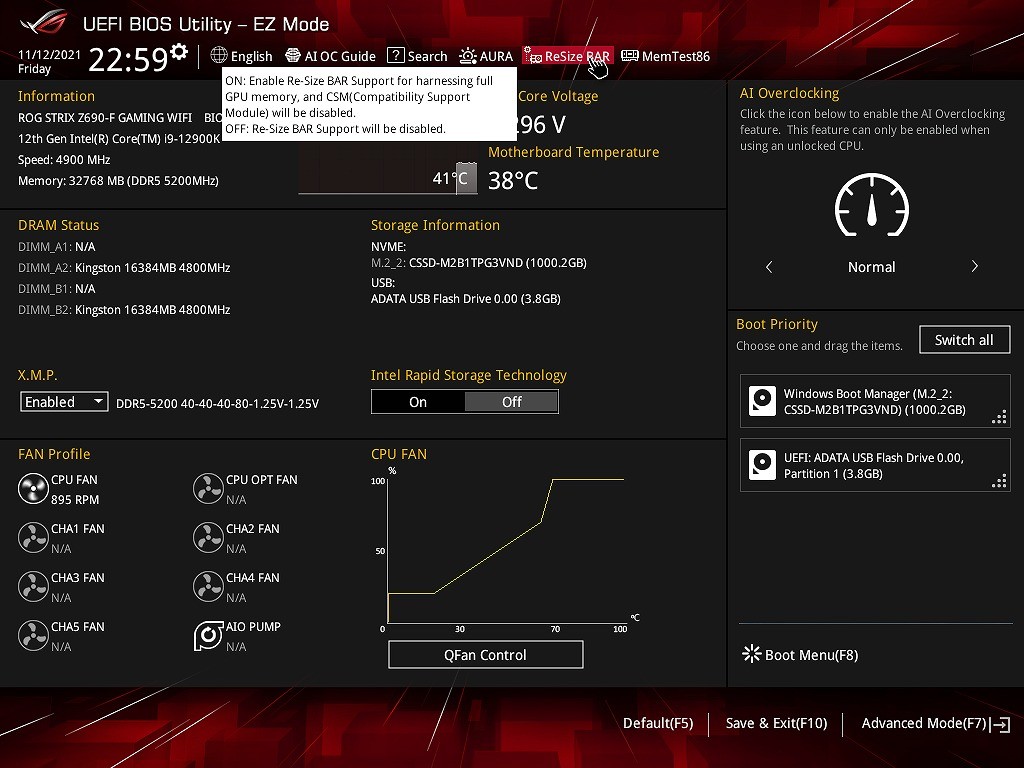Open the Search tool
1024x768 pixels.
(x=417, y=56)
